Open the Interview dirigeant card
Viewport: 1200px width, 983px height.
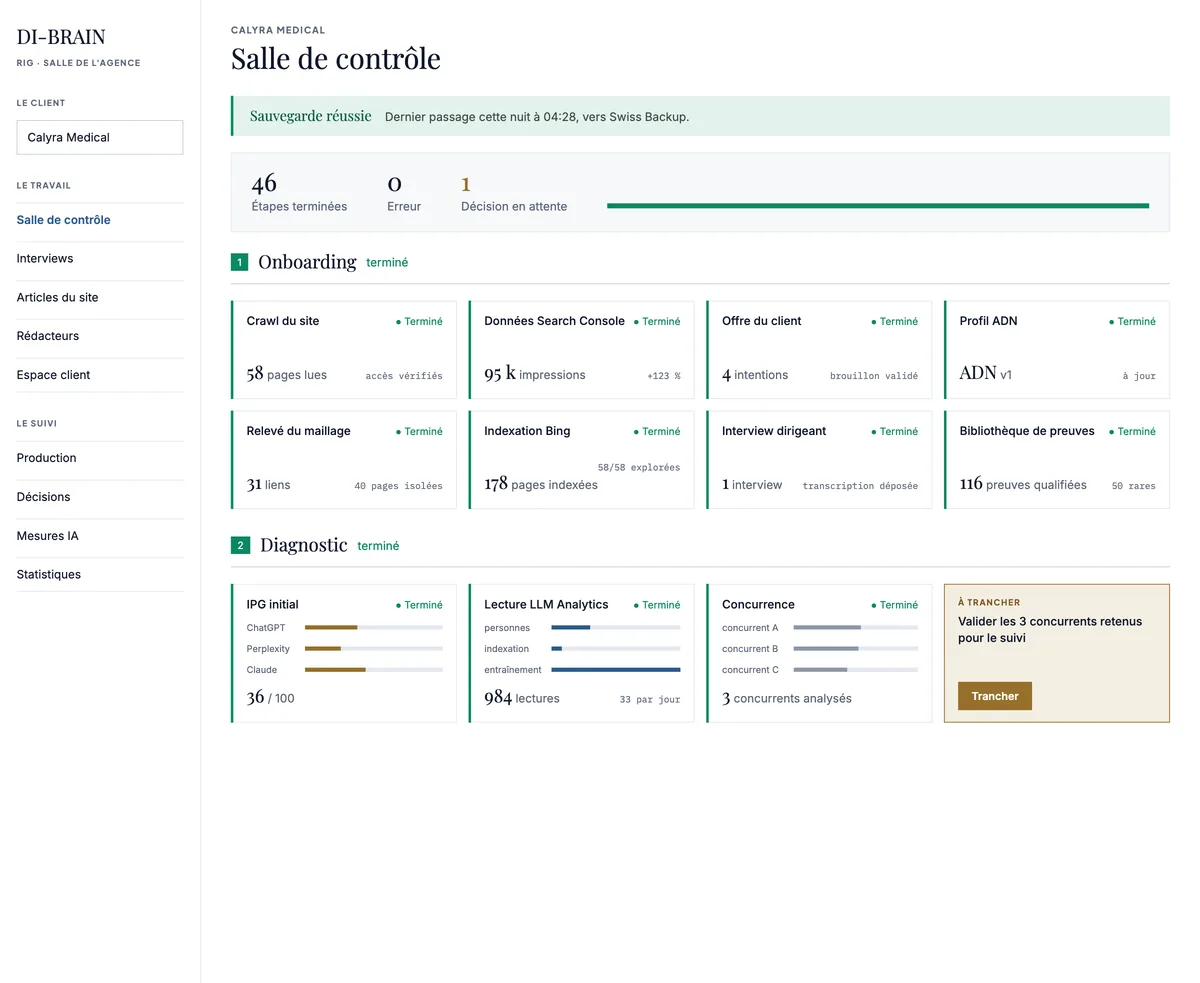coord(819,460)
